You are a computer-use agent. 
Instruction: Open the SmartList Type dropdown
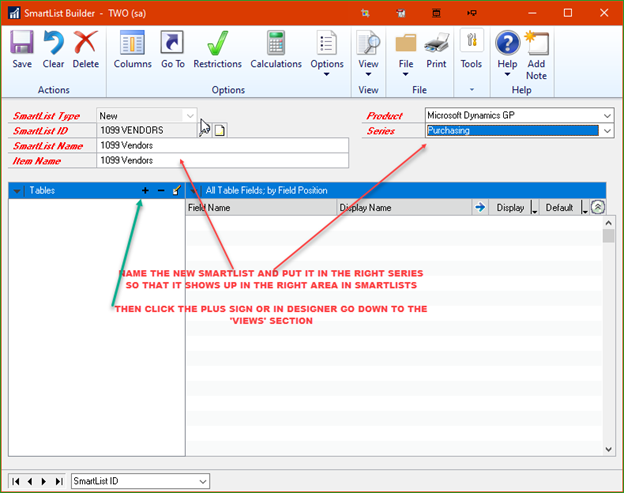pyautogui.click(x=190, y=116)
